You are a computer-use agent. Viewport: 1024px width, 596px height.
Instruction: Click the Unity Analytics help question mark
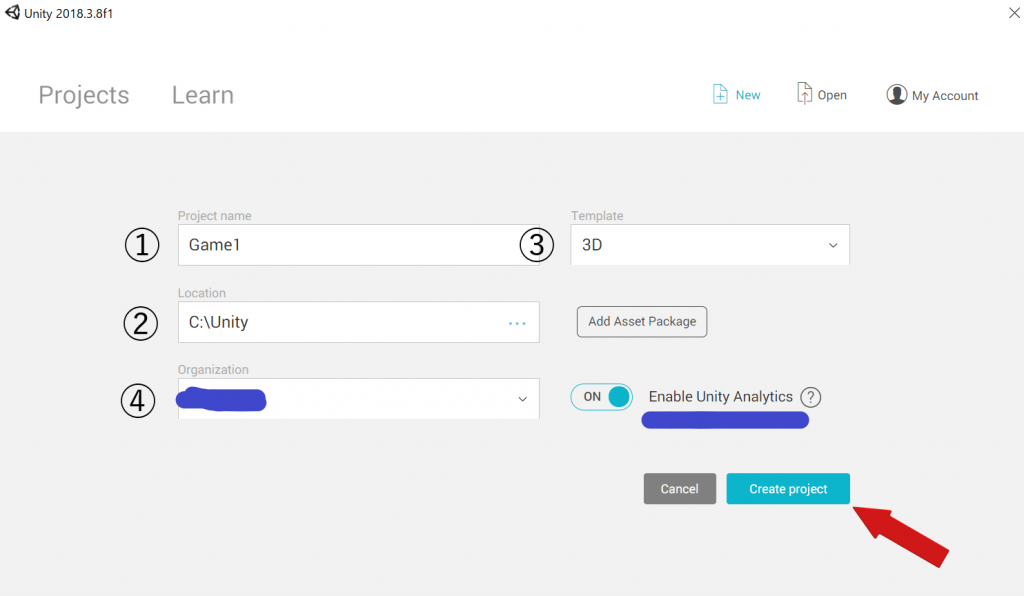810,397
